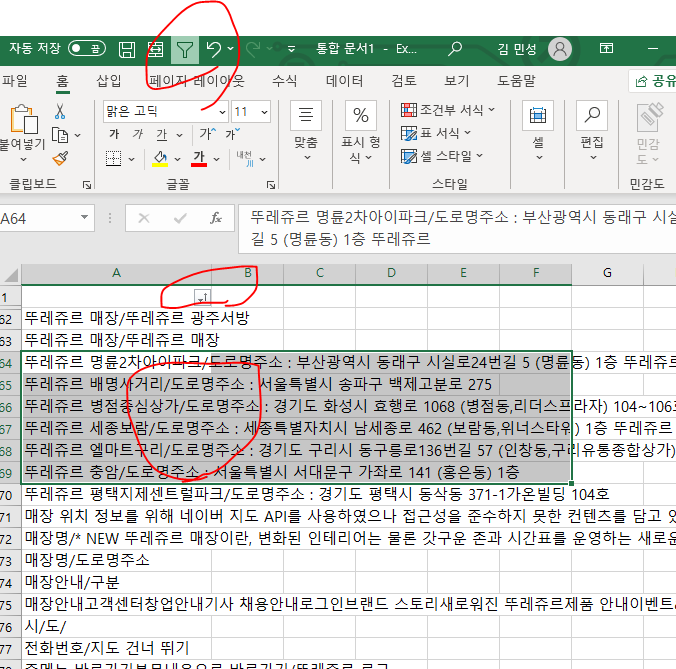Image resolution: width=676 pixels, height=669 pixels.
Task: Click the user account avatar for 김 민성
Action: pyautogui.click(x=560, y=49)
